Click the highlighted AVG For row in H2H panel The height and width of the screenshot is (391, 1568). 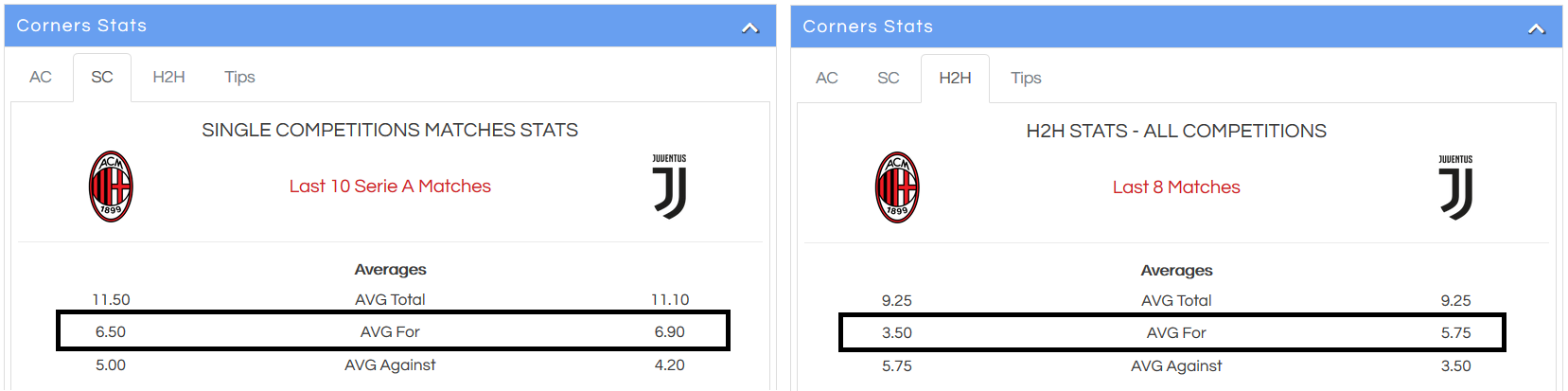tap(1172, 332)
